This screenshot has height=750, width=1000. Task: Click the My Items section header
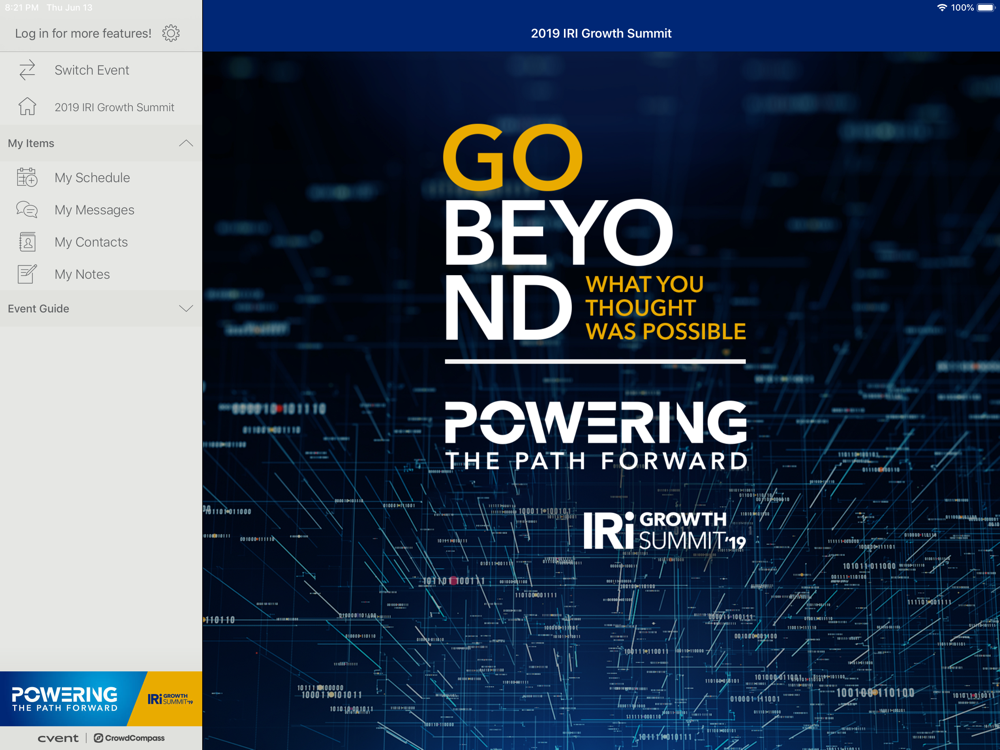pyautogui.click(x=101, y=143)
